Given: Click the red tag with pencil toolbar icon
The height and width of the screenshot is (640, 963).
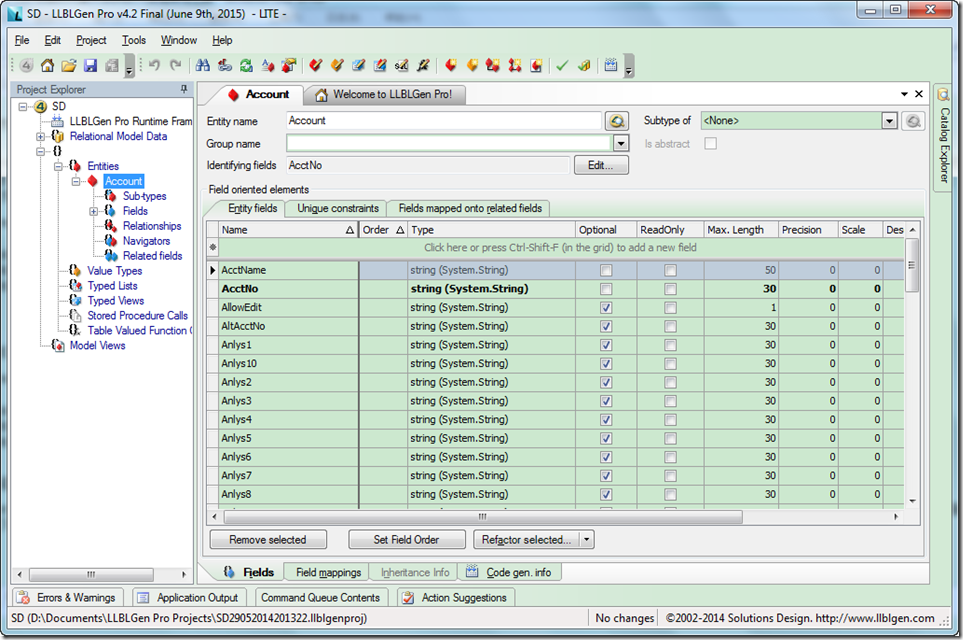Looking at the screenshot, I should 316,65.
